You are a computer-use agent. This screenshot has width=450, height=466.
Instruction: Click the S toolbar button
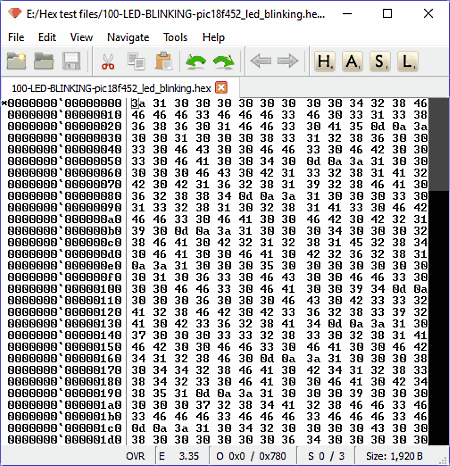(x=380, y=61)
